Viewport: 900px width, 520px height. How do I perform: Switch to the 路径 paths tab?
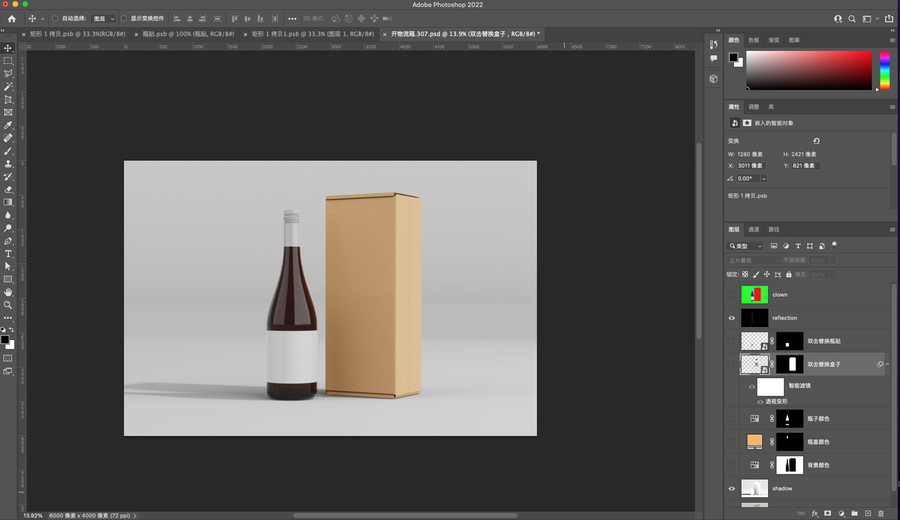click(x=774, y=229)
